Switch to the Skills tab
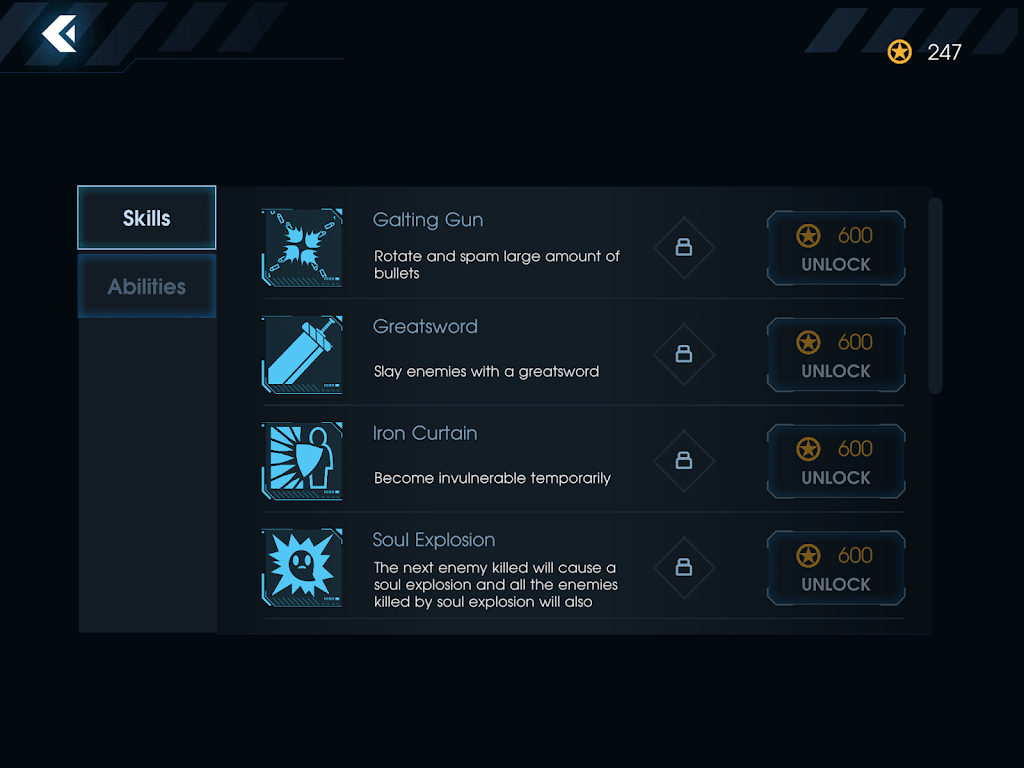The image size is (1024, 768). [147, 218]
